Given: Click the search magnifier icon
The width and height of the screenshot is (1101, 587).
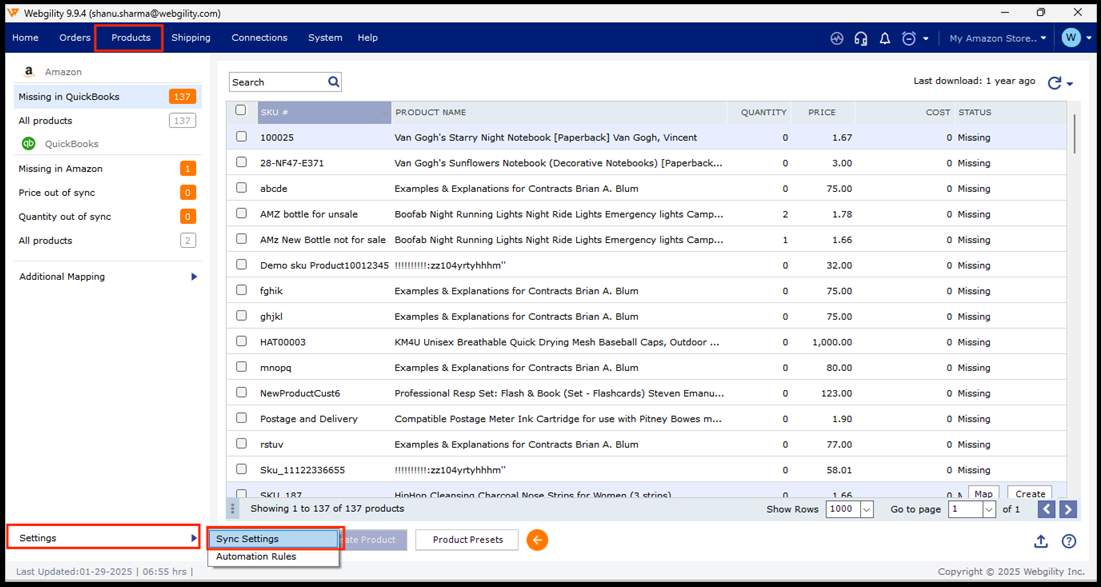Looking at the screenshot, I should point(334,82).
